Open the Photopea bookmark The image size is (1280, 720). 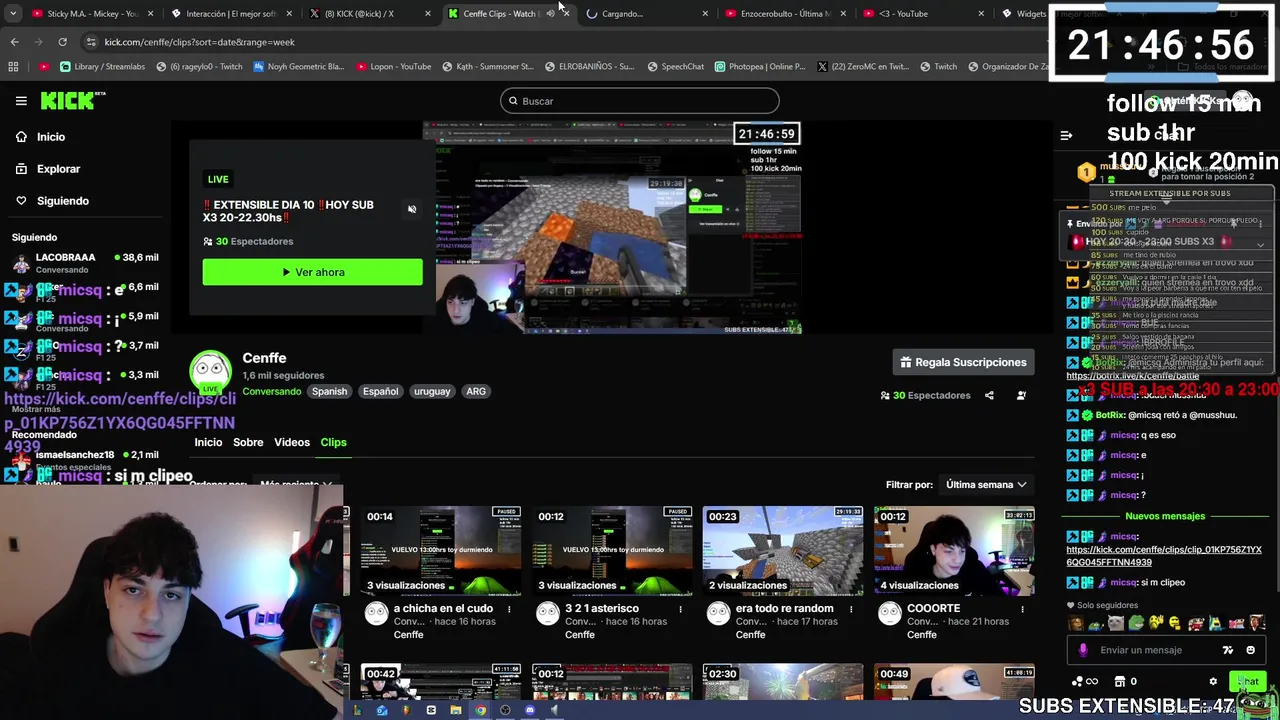click(760, 67)
